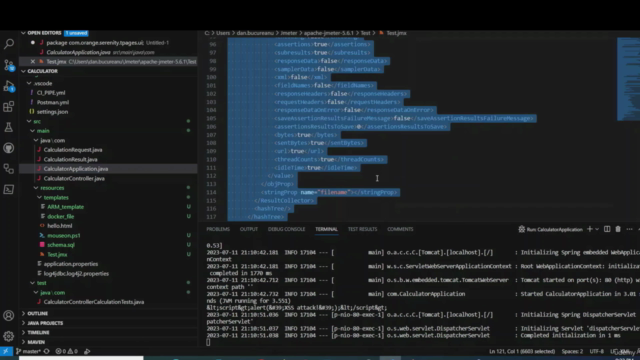Image resolution: width=640 pixels, height=360 pixels.
Task: Switch to Test Results tab
Action: click(x=362, y=229)
